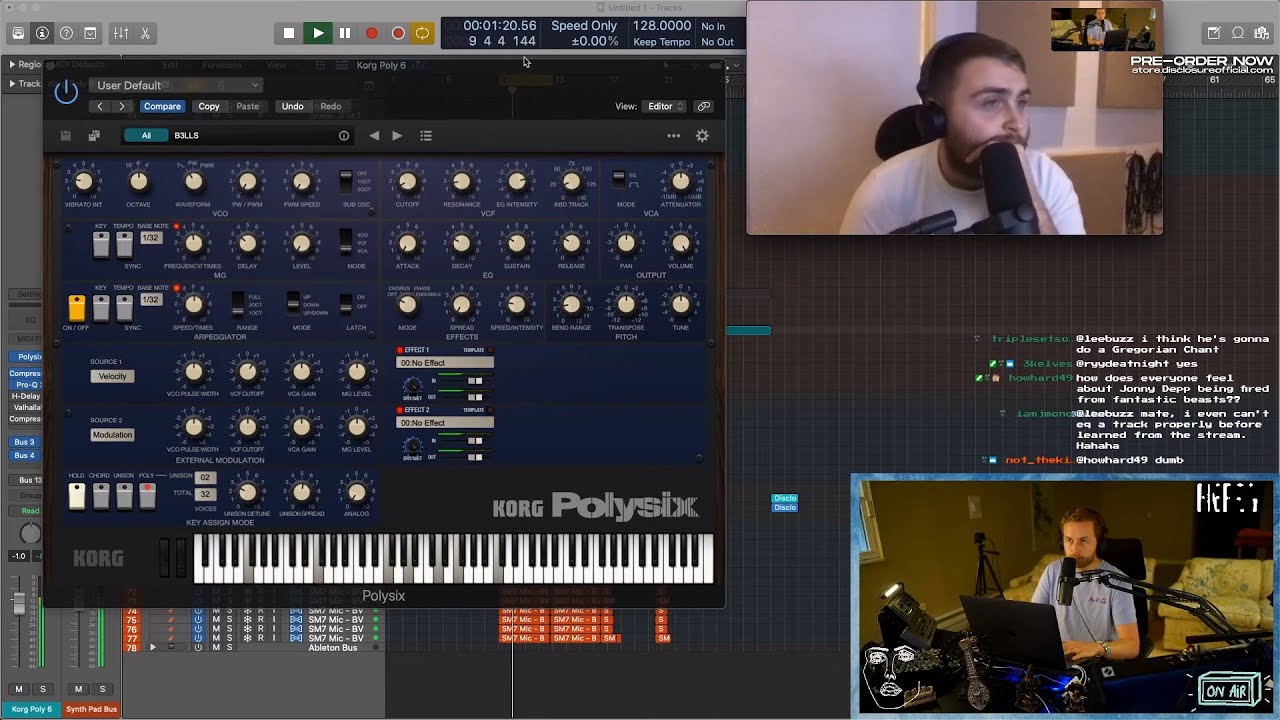Open Effect 2 No Effect selector
The height and width of the screenshot is (720, 1280).
point(445,423)
